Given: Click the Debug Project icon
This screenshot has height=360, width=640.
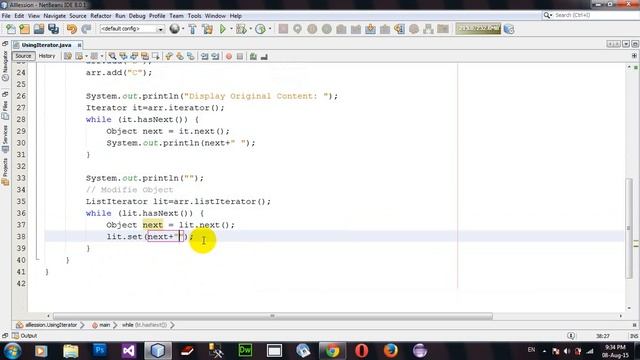Looking at the screenshot, I should [241, 29].
